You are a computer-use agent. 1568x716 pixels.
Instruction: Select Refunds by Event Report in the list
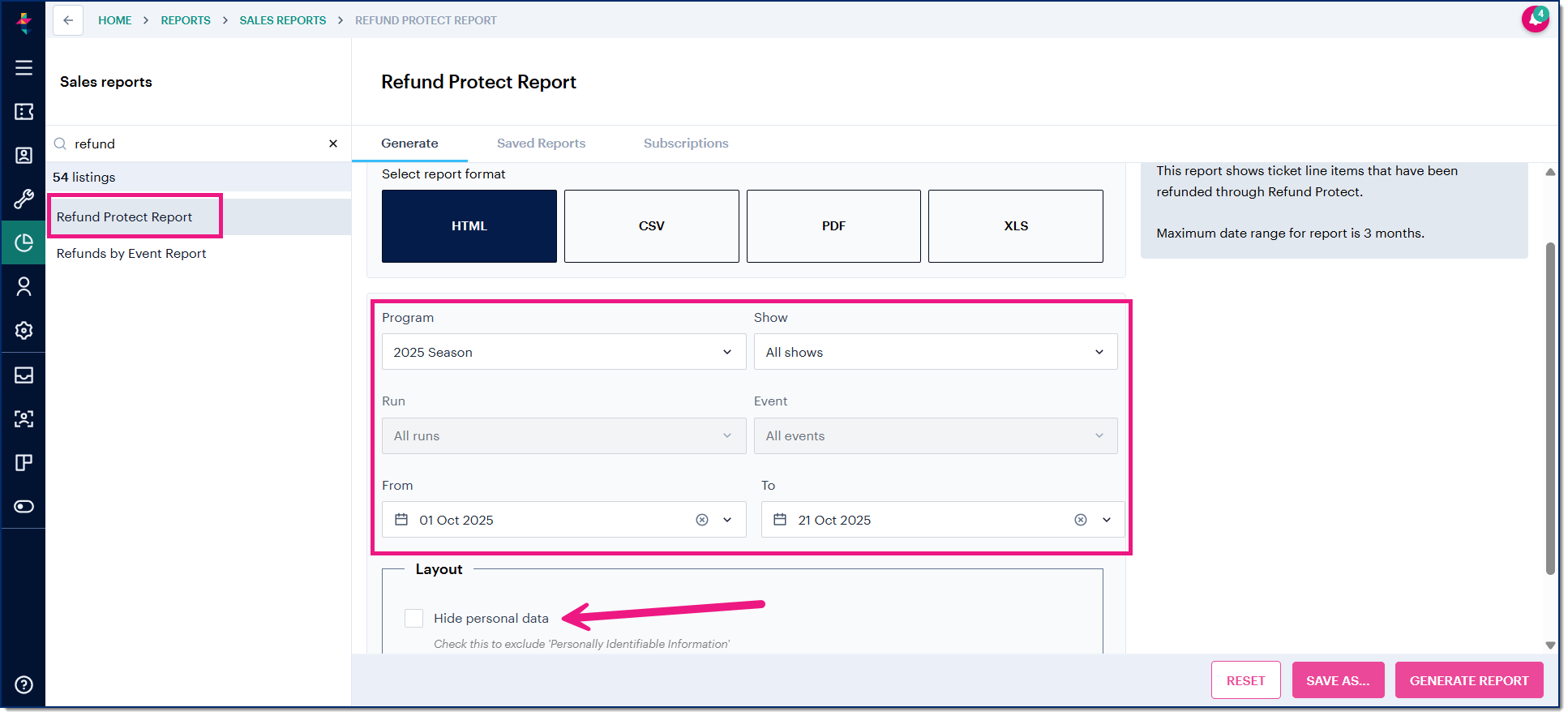point(199,253)
